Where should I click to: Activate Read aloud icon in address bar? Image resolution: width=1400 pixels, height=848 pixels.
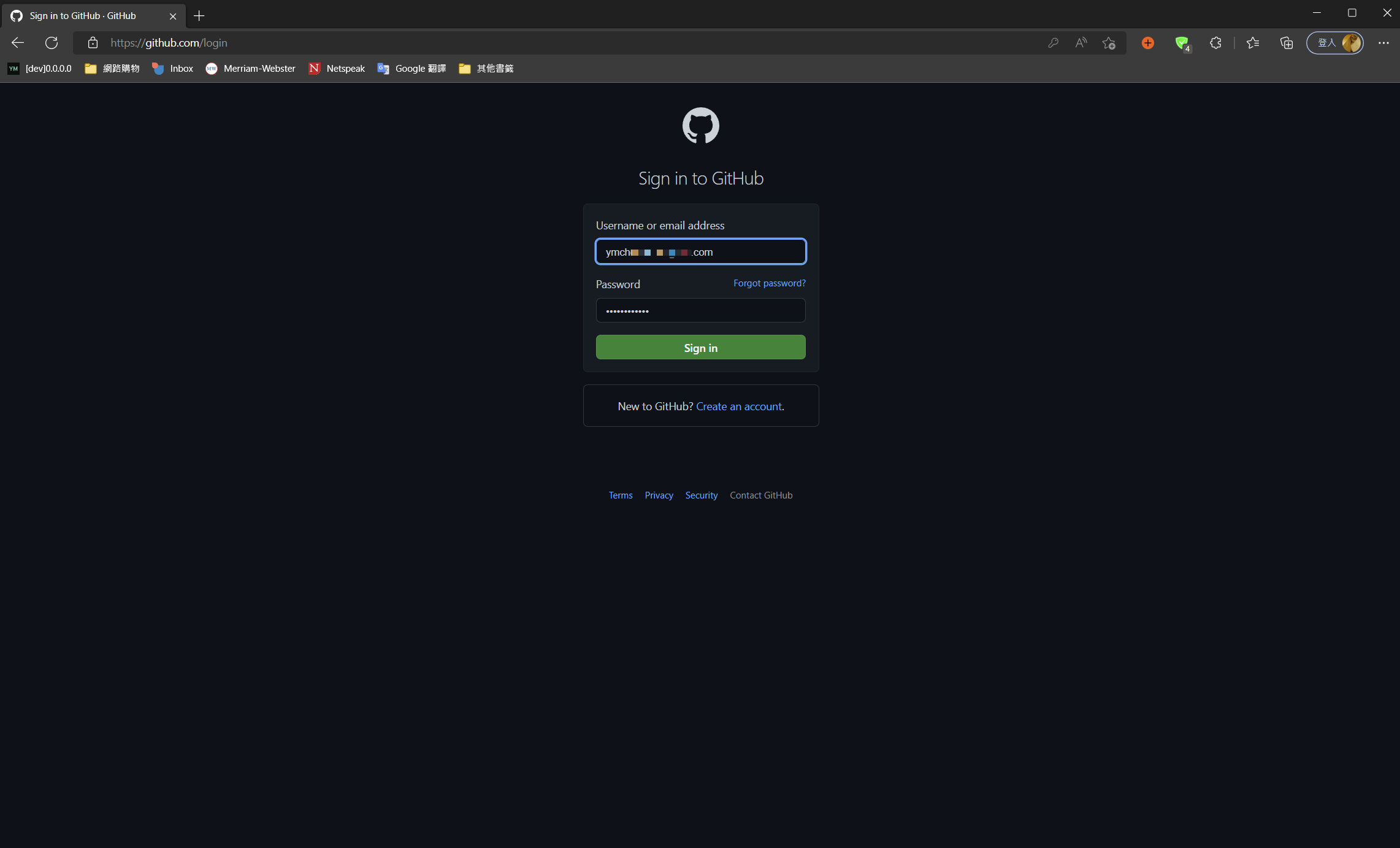click(x=1081, y=43)
